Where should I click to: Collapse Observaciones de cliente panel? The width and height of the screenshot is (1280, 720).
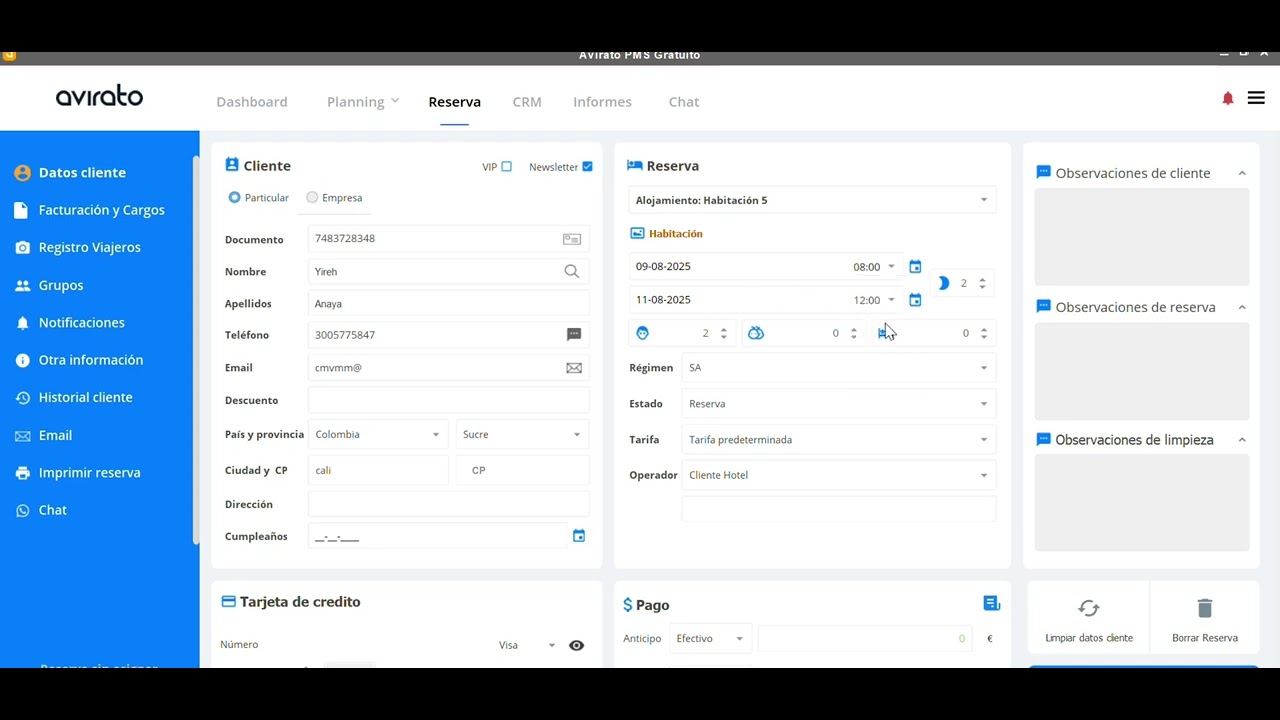click(1242, 173)
